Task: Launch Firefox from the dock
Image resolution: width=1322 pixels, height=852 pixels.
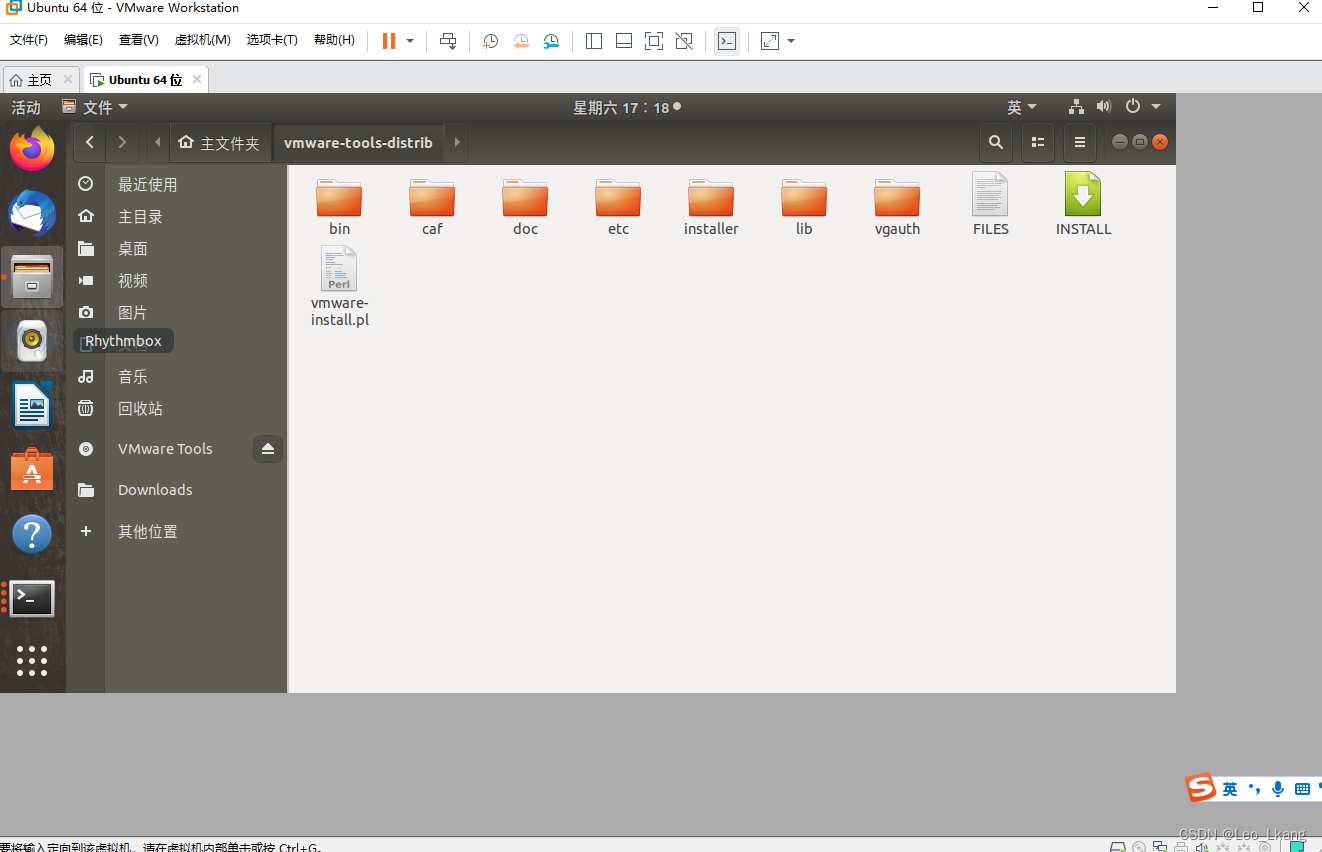Action: click(x=32, y=150)
